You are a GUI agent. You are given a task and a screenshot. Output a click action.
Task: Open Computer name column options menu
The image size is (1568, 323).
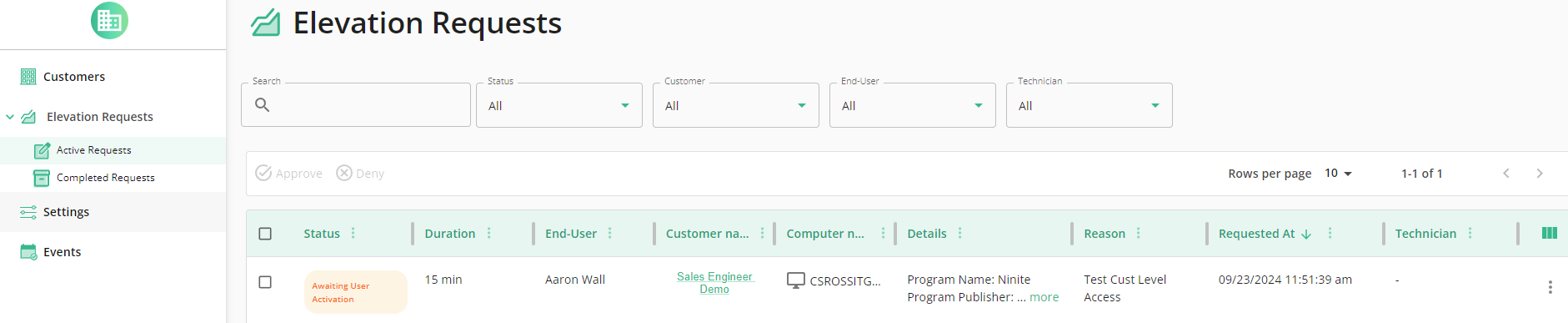click(x=883, y=234)
